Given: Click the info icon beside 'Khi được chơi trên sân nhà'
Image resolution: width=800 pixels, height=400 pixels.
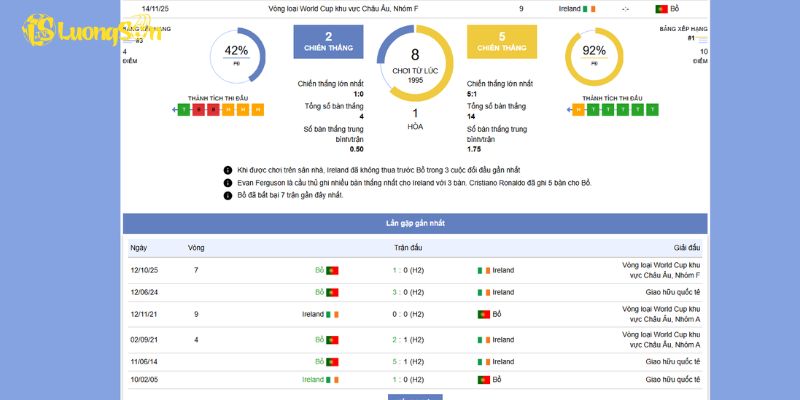Looking at the screenshot, I should [228, 170].
